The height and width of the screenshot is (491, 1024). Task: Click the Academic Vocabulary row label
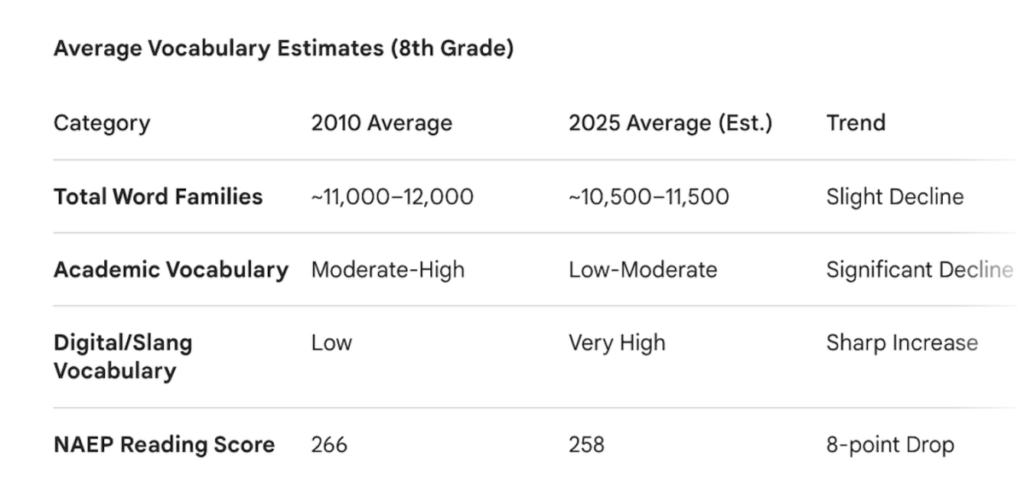pyautogui.click(x=171, y=269)
